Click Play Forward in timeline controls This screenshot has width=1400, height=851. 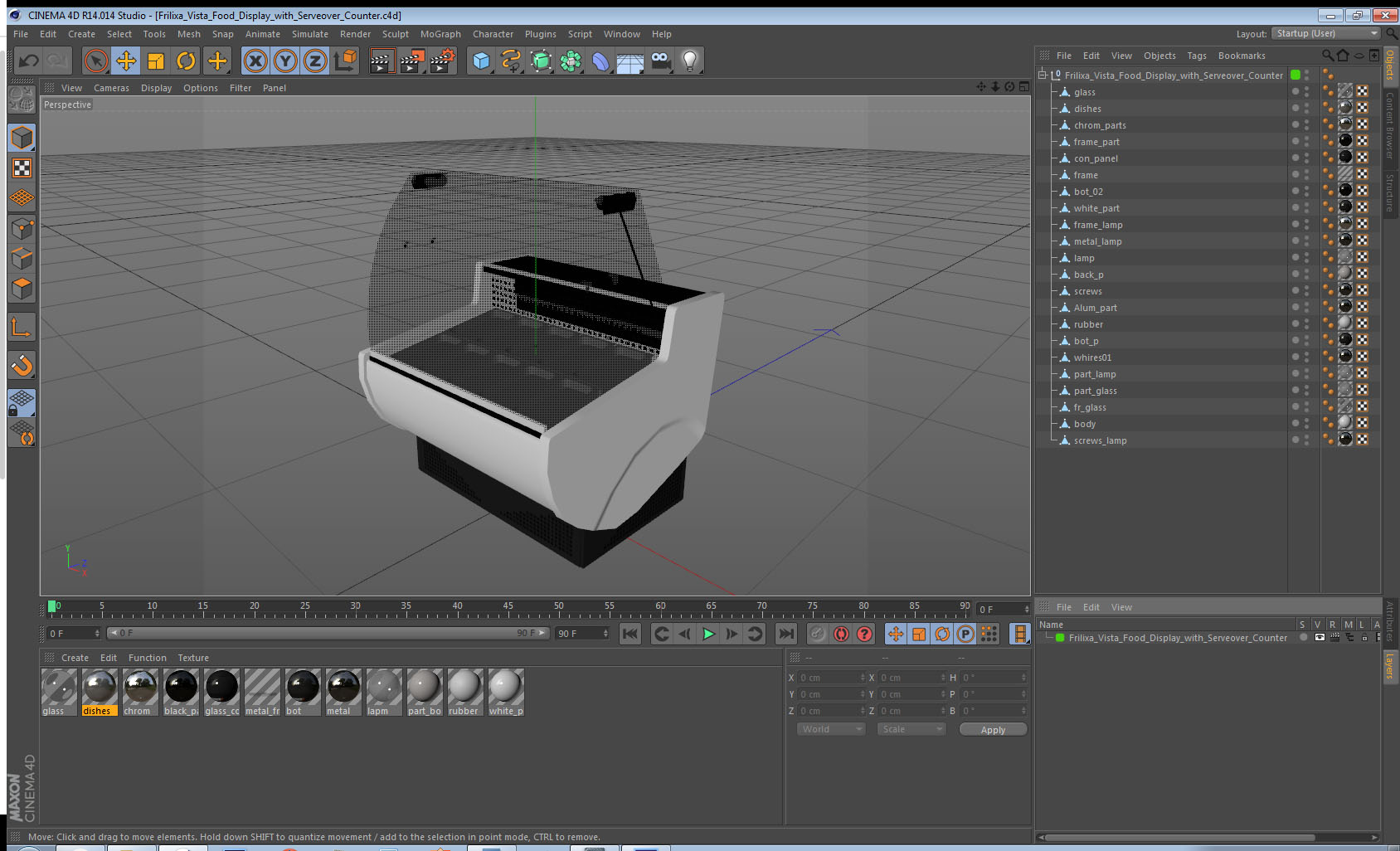(x=708, y=634)
